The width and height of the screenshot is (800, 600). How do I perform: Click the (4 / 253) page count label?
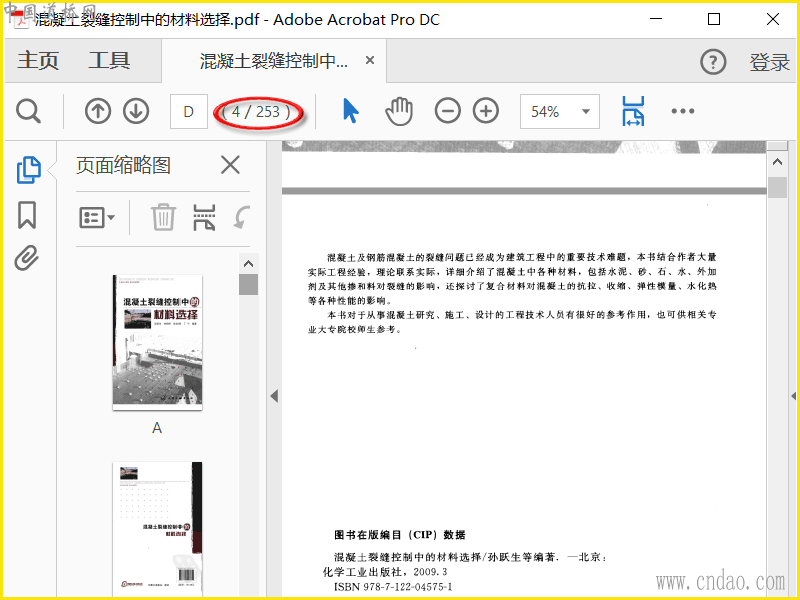tap(257, 112)
